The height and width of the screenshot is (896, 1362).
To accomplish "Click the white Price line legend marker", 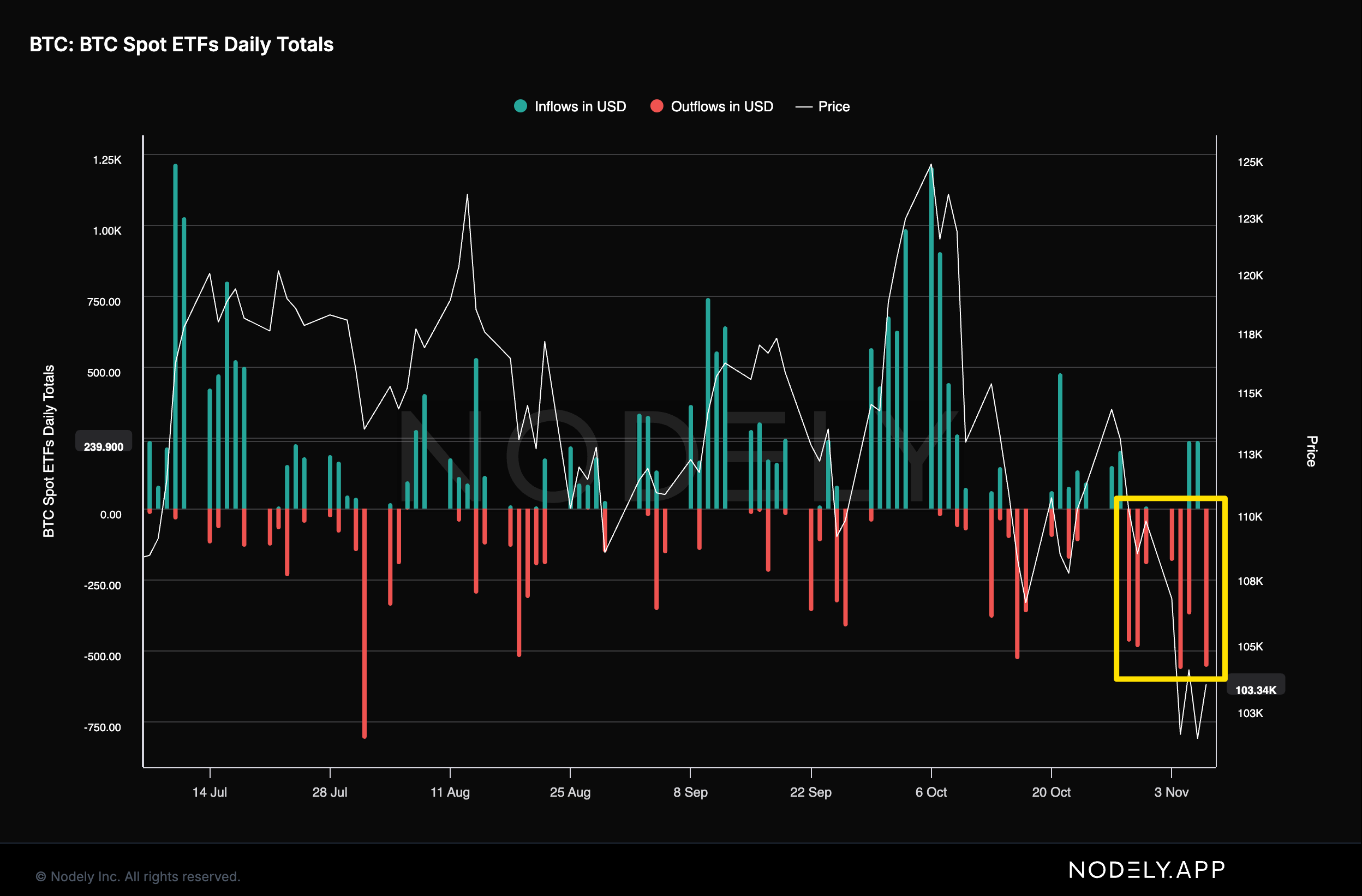I will click(804, 107).
